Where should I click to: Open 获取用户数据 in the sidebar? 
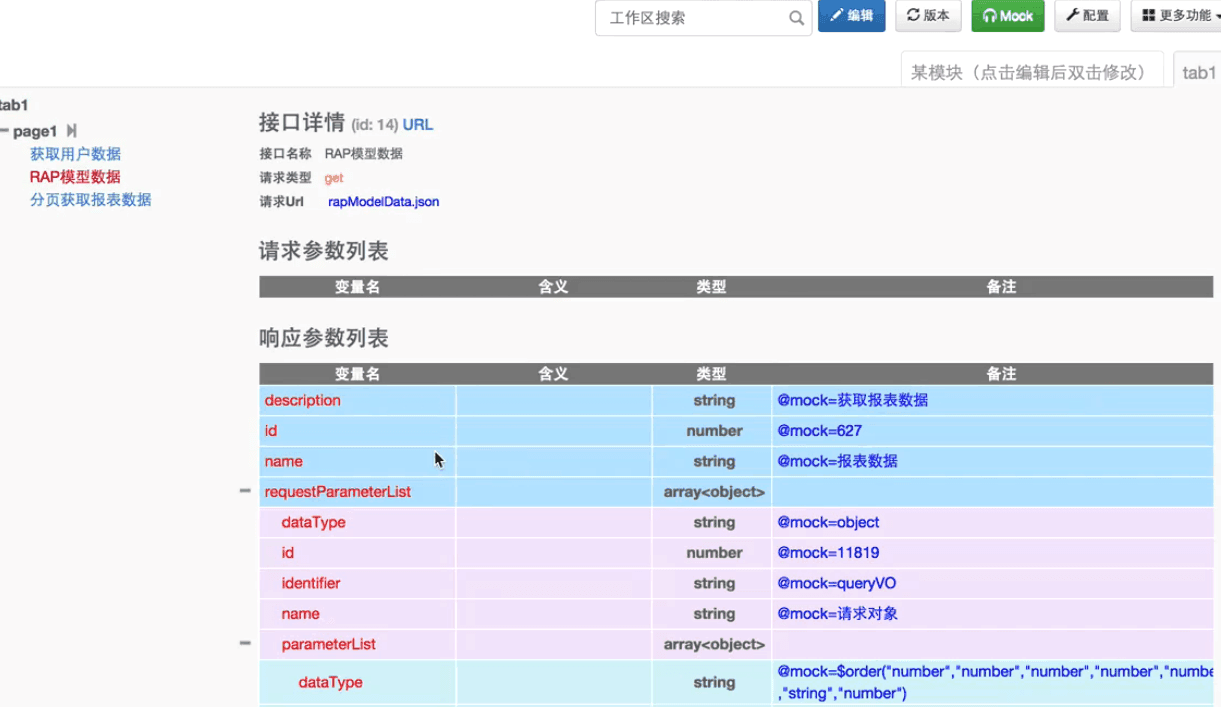[x=75, y=154]
